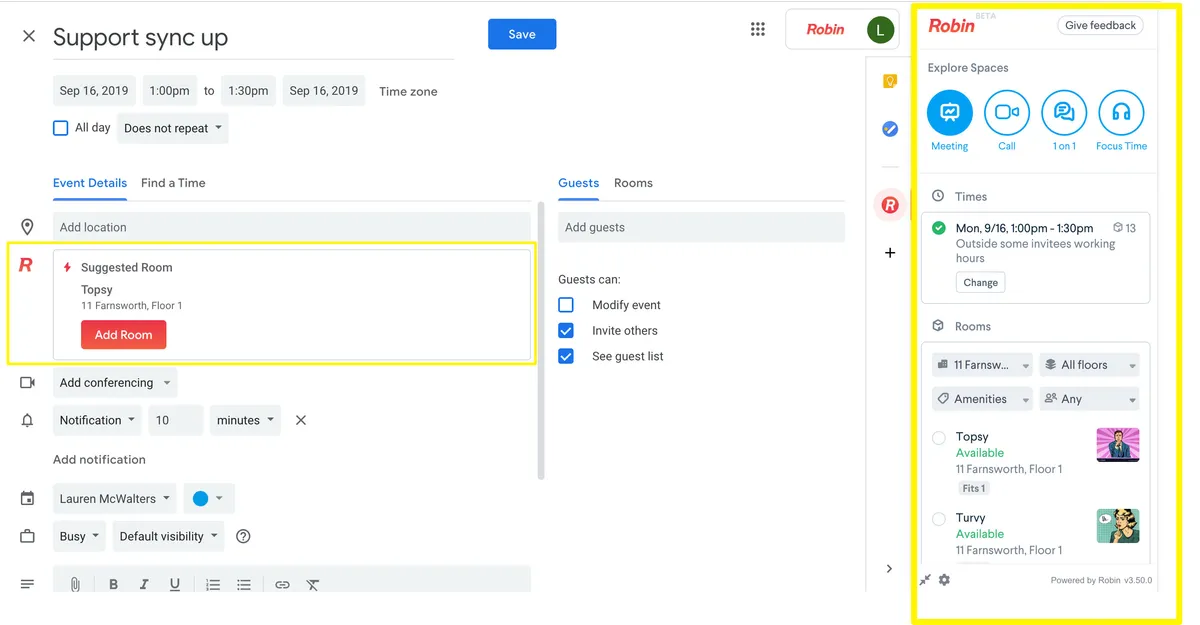Open the Notification type dropdown

click(97, 420)
